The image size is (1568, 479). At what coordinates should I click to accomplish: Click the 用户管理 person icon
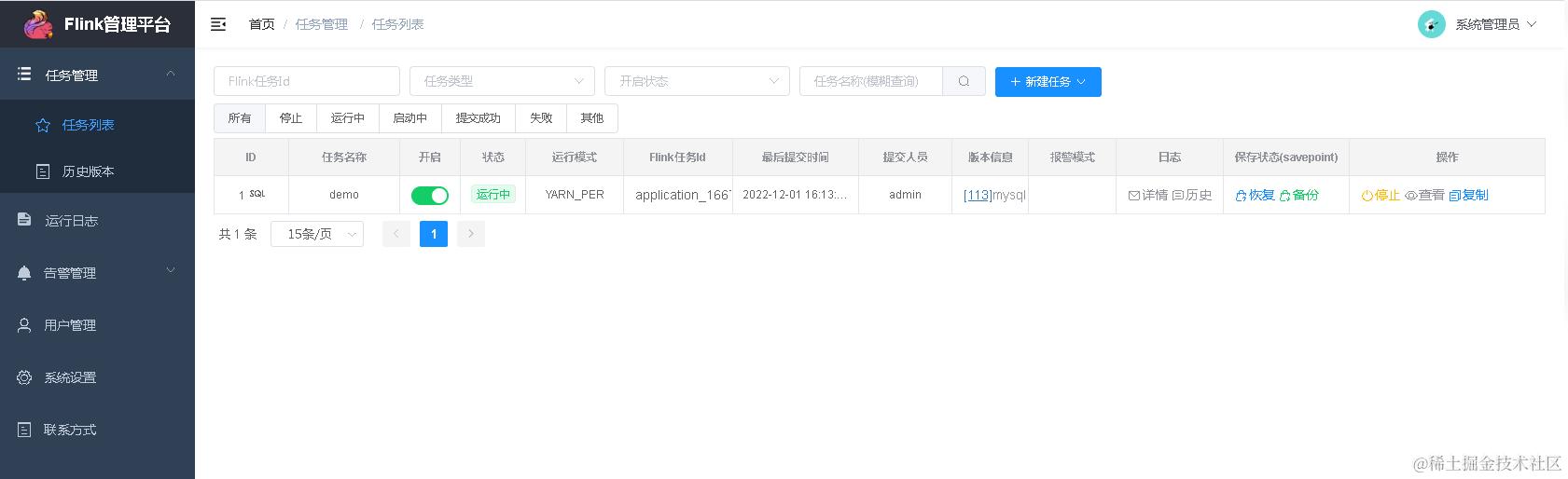point(24,325)
